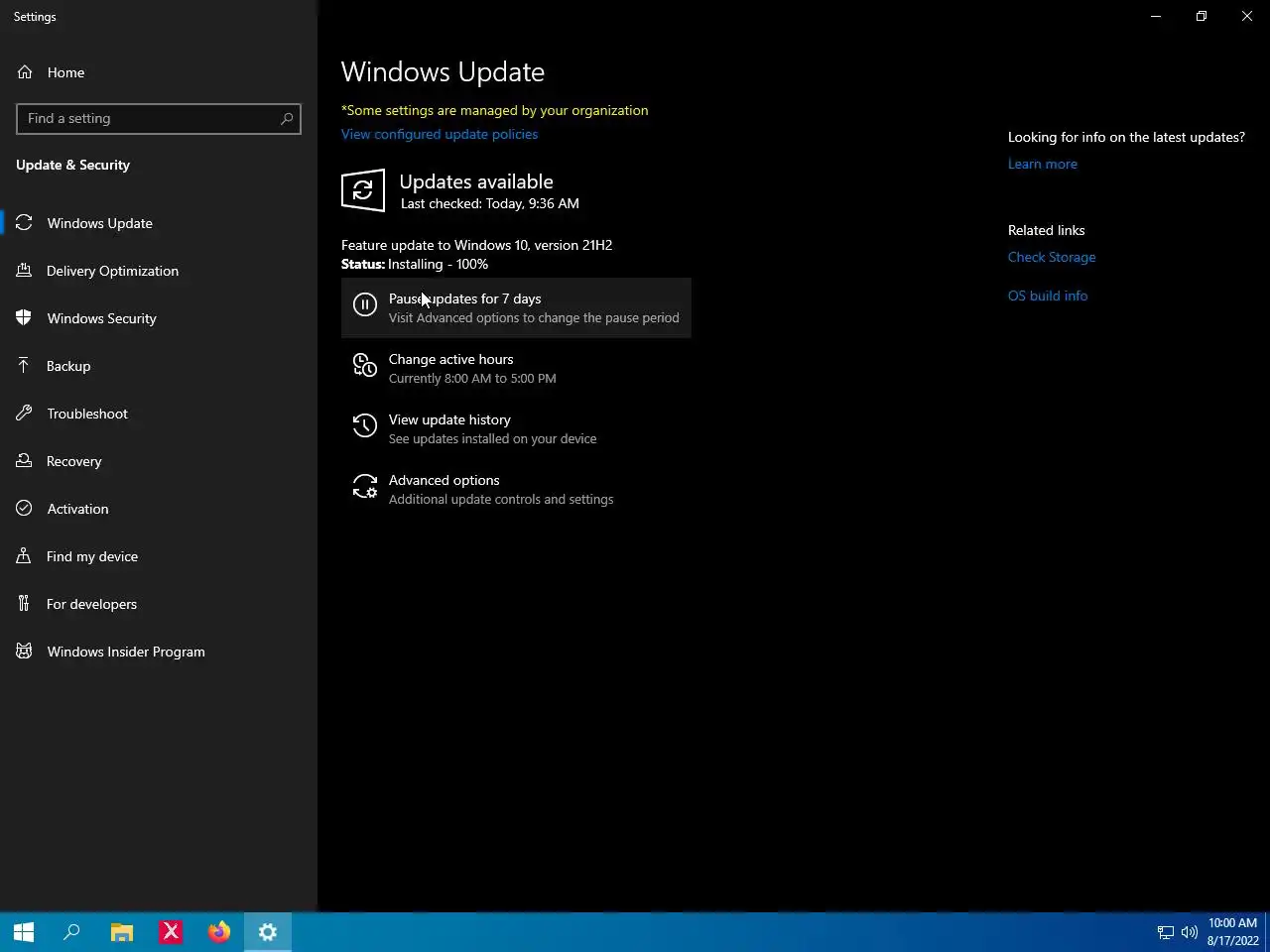Screen dimensions: 1270x952
Task: Open Change active hours
Action: [x=516, y=368]
